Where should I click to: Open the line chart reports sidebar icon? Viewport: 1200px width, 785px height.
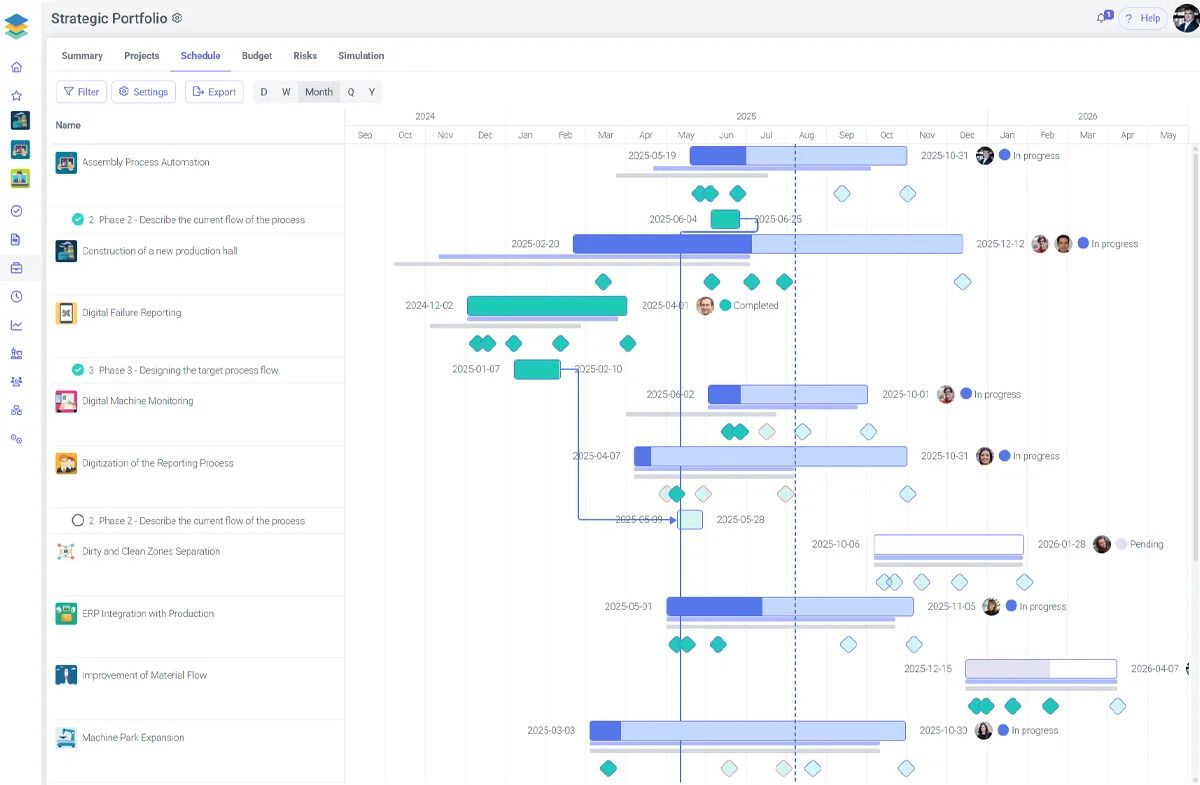(16, 325)
